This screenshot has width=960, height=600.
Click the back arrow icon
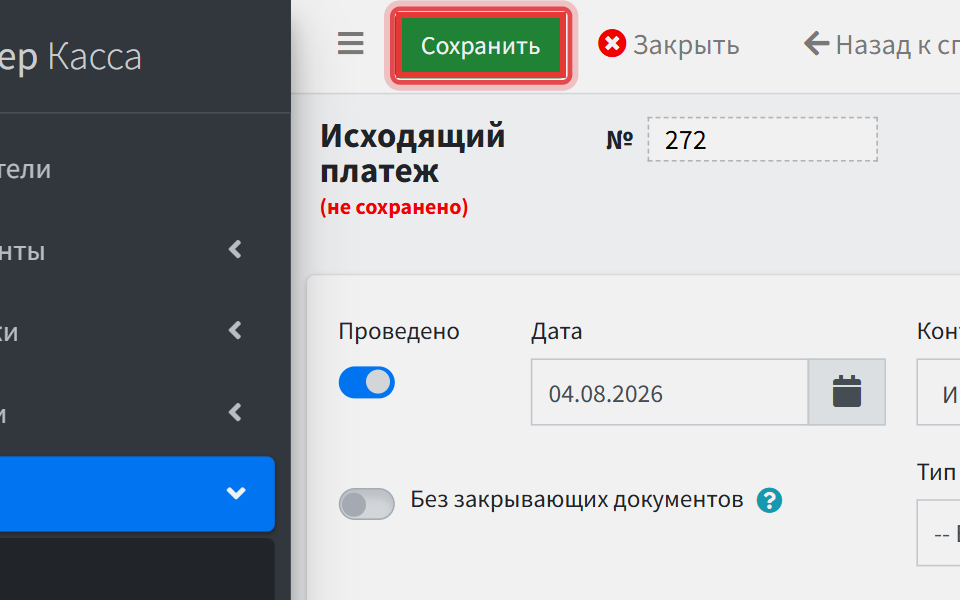(816, 43)
